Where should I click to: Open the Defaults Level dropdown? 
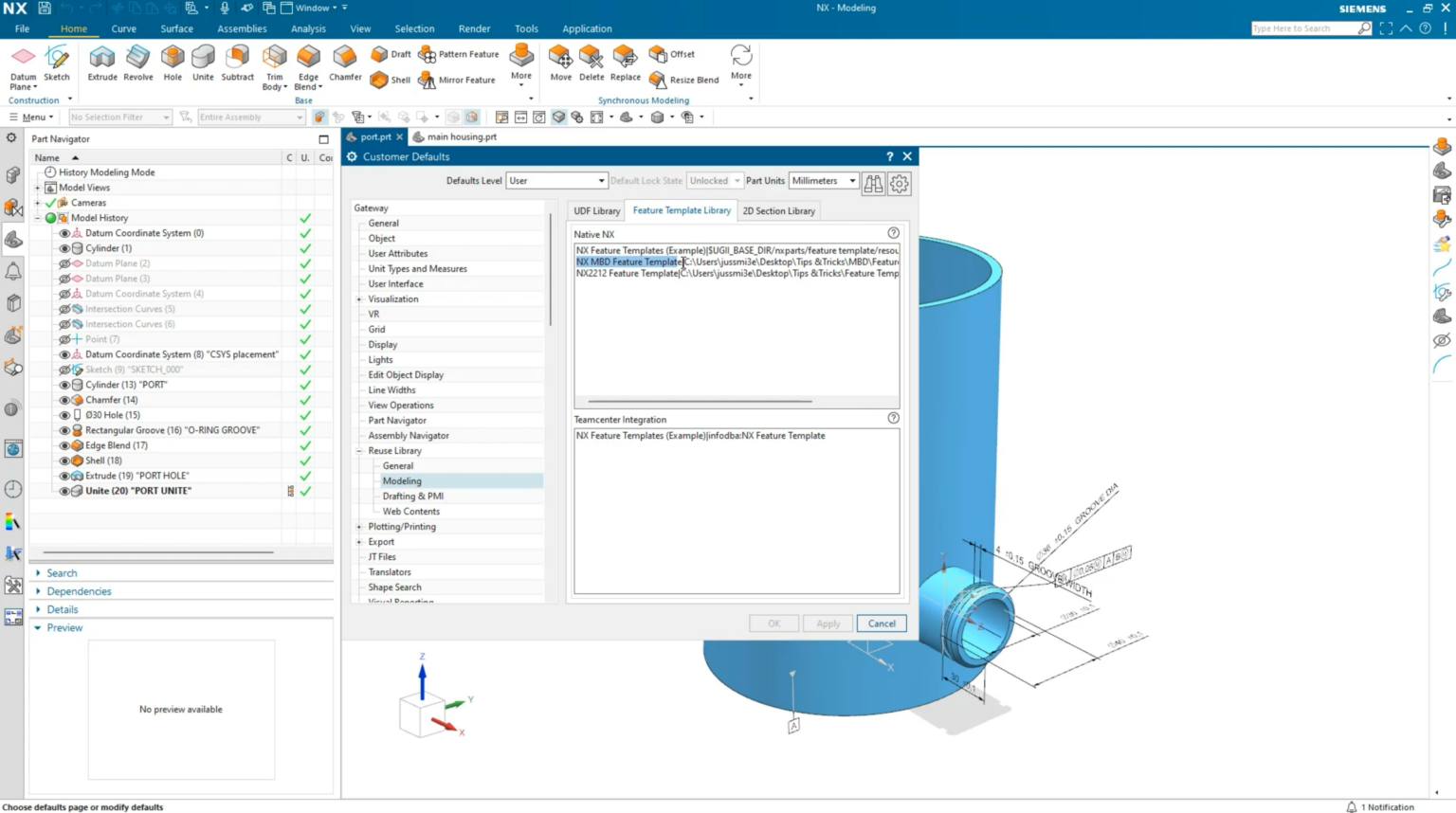[601, 180]
